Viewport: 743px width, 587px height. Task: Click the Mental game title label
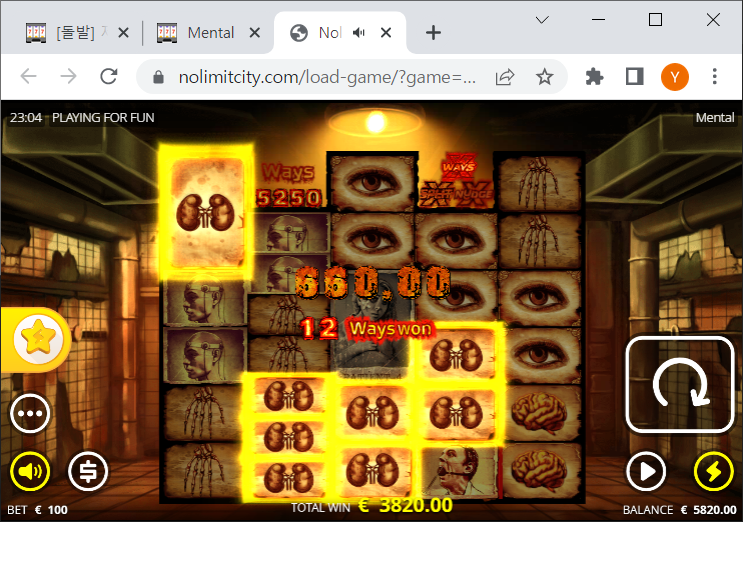tap(715, 117)
